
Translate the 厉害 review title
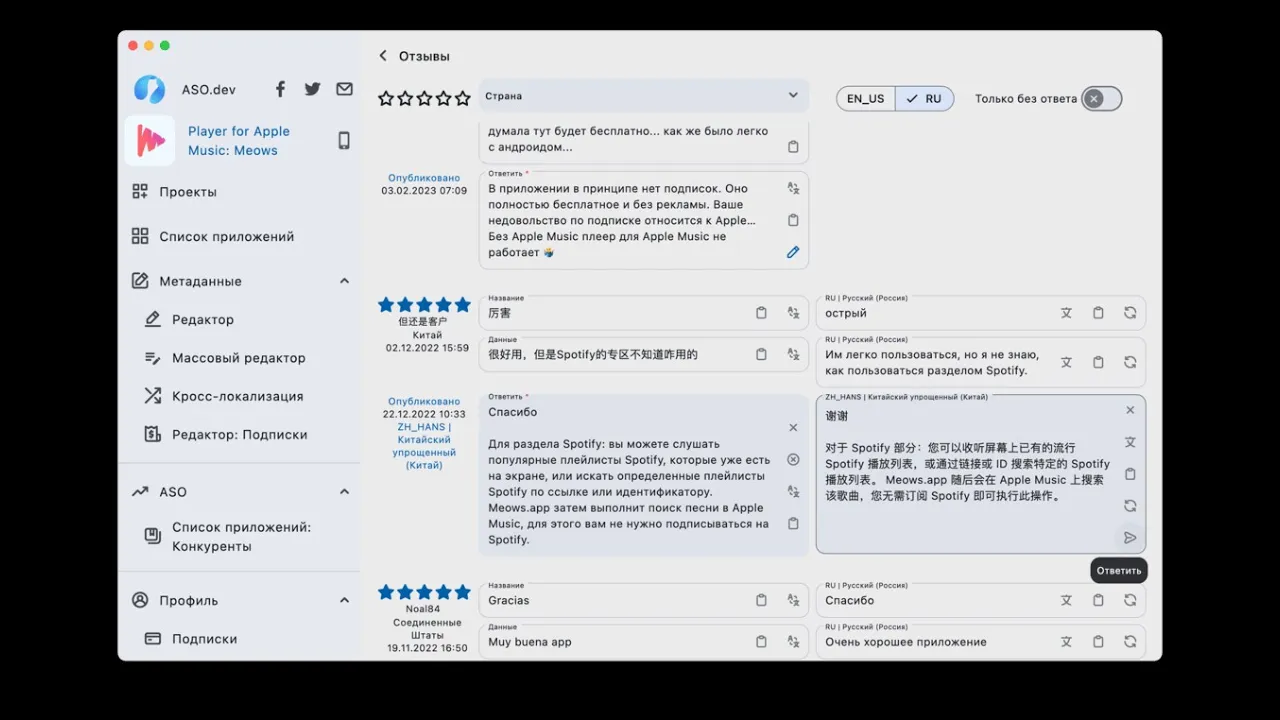point(793,313)
